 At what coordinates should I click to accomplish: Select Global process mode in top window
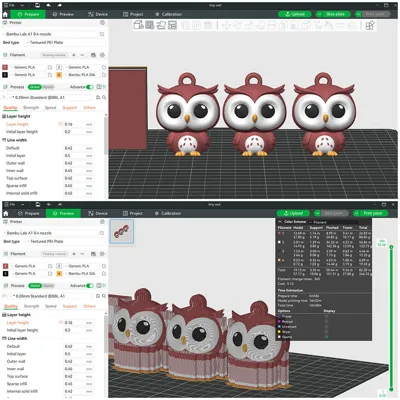point(34,87)
